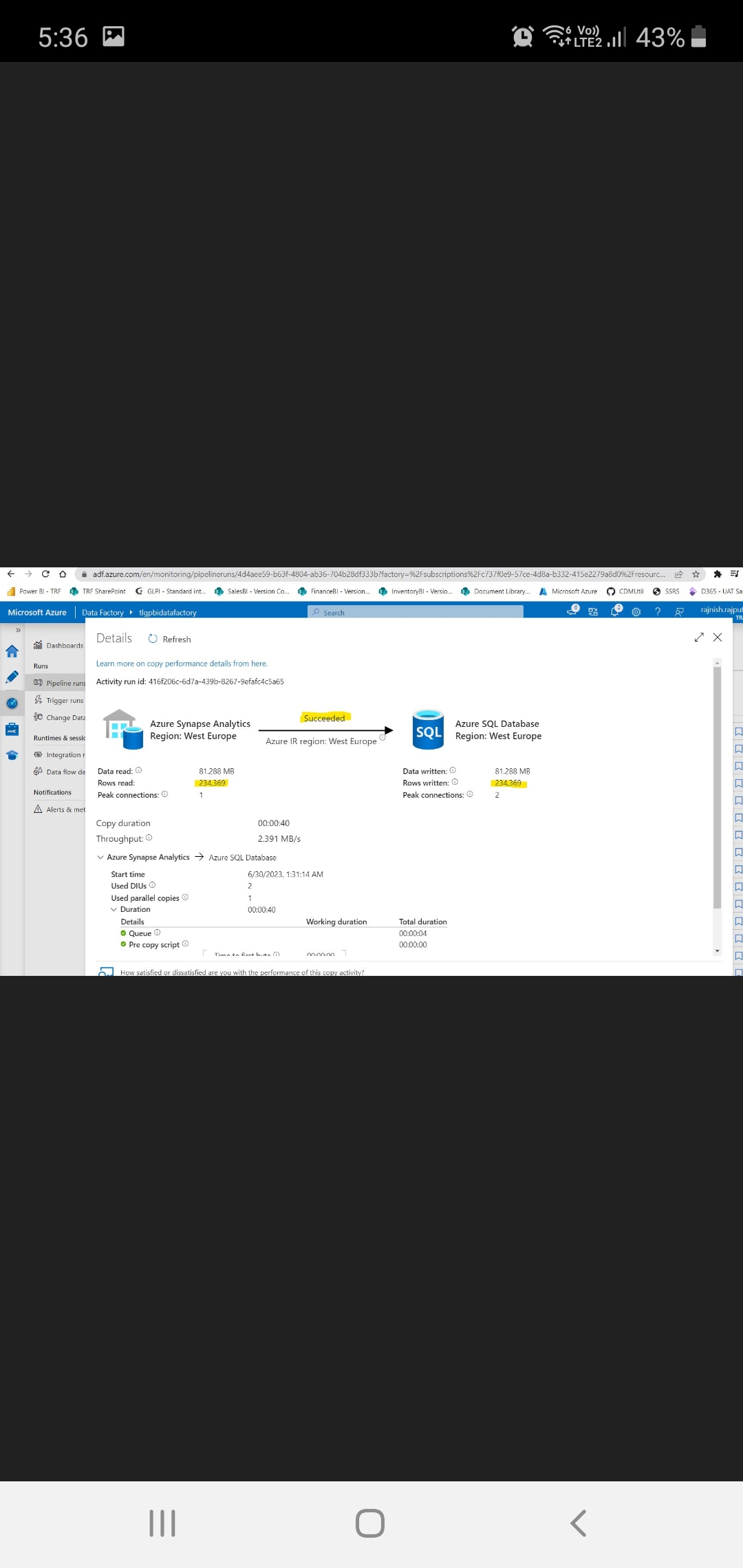Click the Refresh button in Details panel
The width and height of the screenshot is (743, 1568).
[x=169, y=639]
